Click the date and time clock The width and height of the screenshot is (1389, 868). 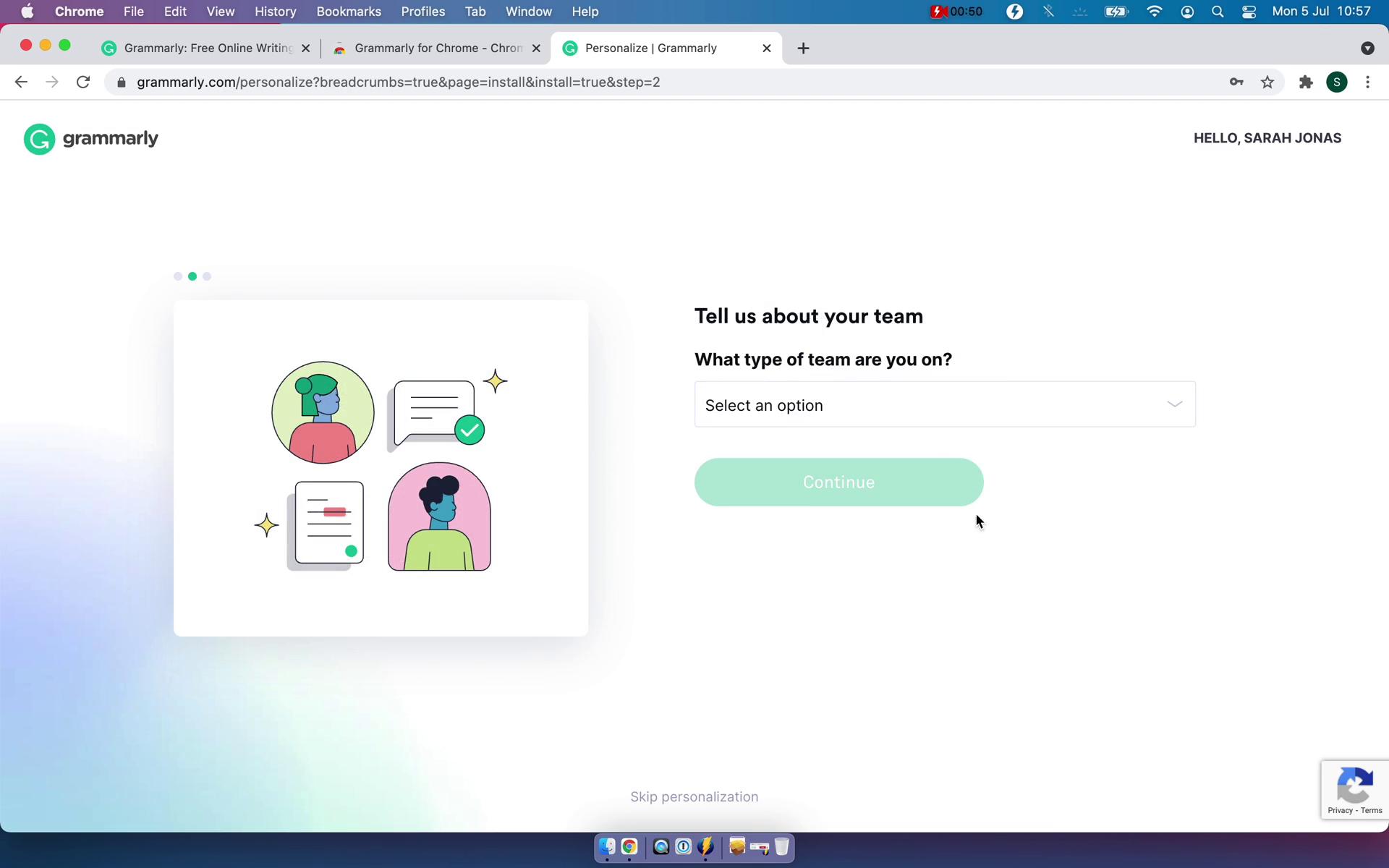click(1322, 12)
